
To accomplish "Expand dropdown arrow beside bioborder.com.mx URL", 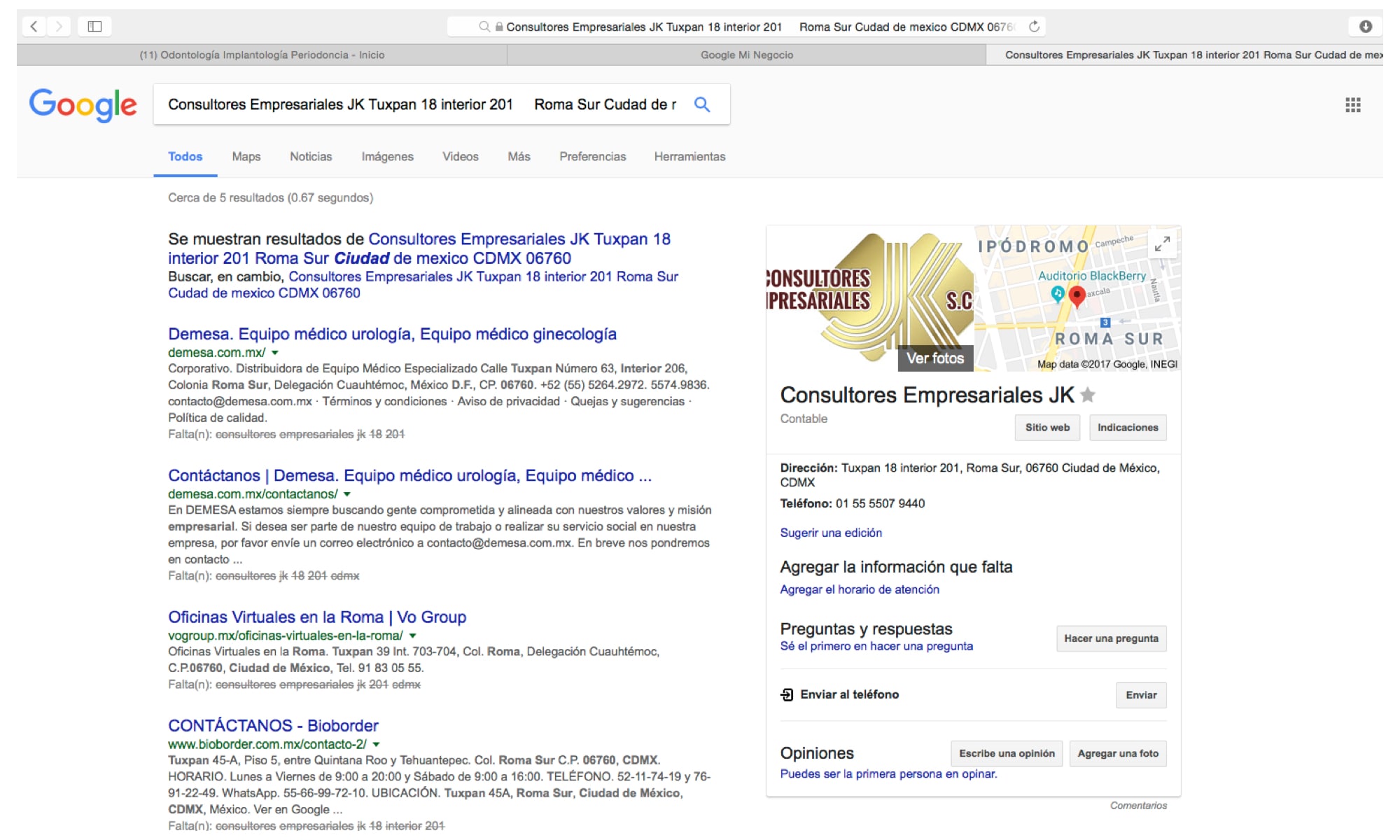I will point(377,745).
